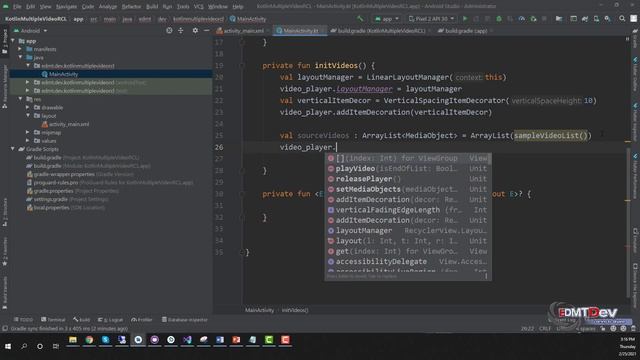The image size is (640, 360).
Task: Choose layoutManager completion suggestion
Action: click(408, 231)
